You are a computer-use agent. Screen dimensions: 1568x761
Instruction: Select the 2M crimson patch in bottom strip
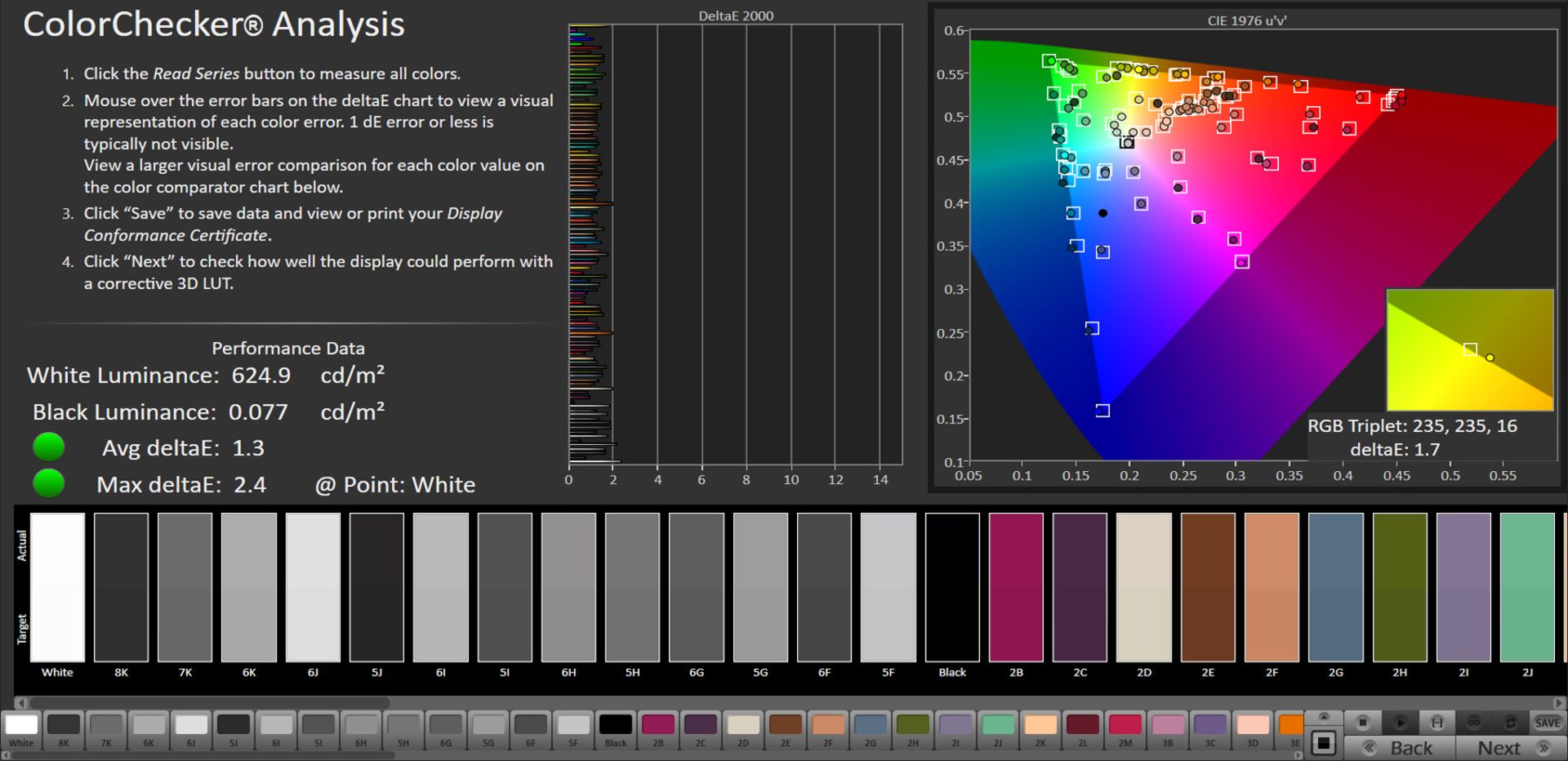click(x=1125, y=730)
